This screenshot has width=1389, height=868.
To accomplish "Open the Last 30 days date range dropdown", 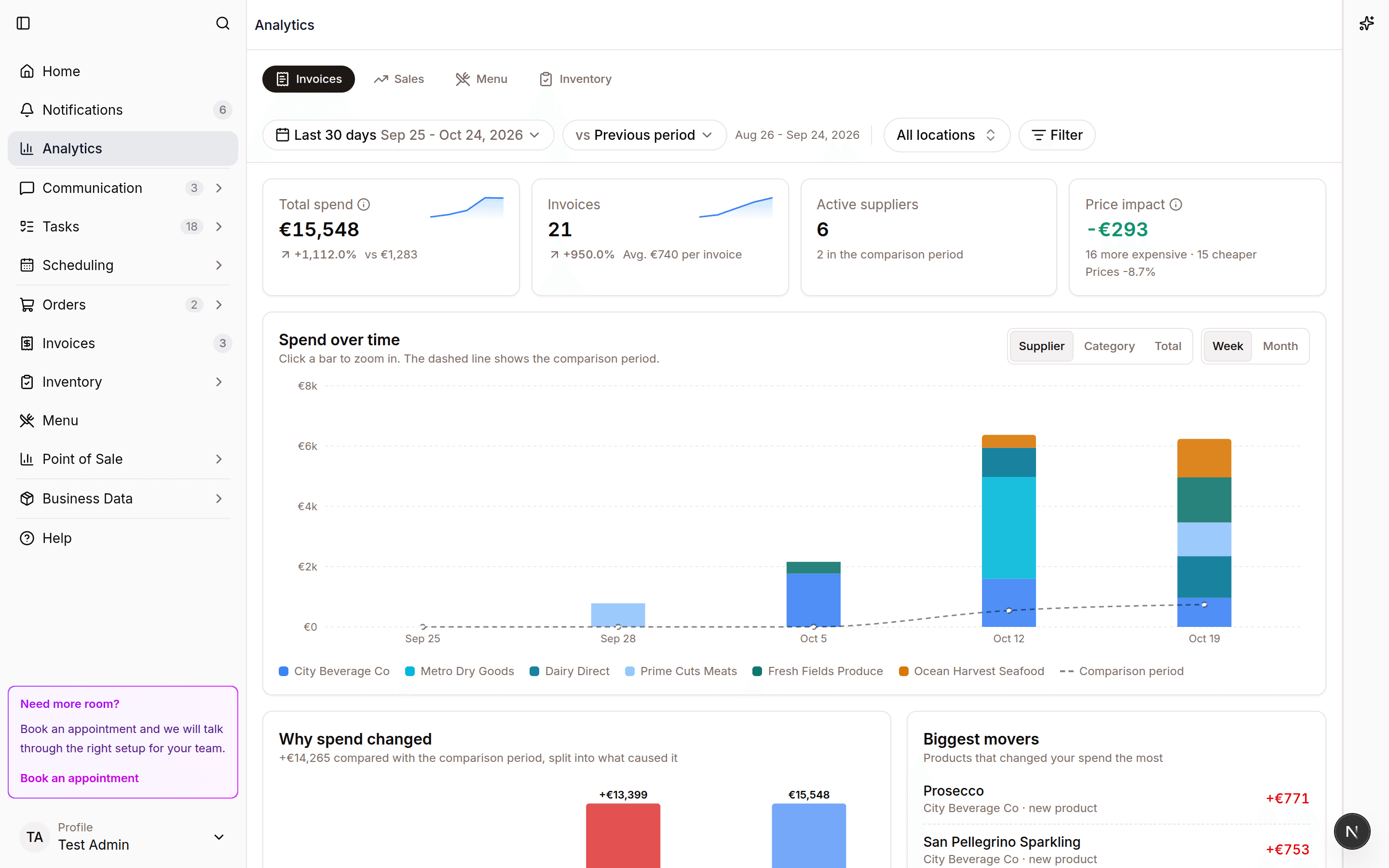I will pyautogui.click(x=408, y=135).
